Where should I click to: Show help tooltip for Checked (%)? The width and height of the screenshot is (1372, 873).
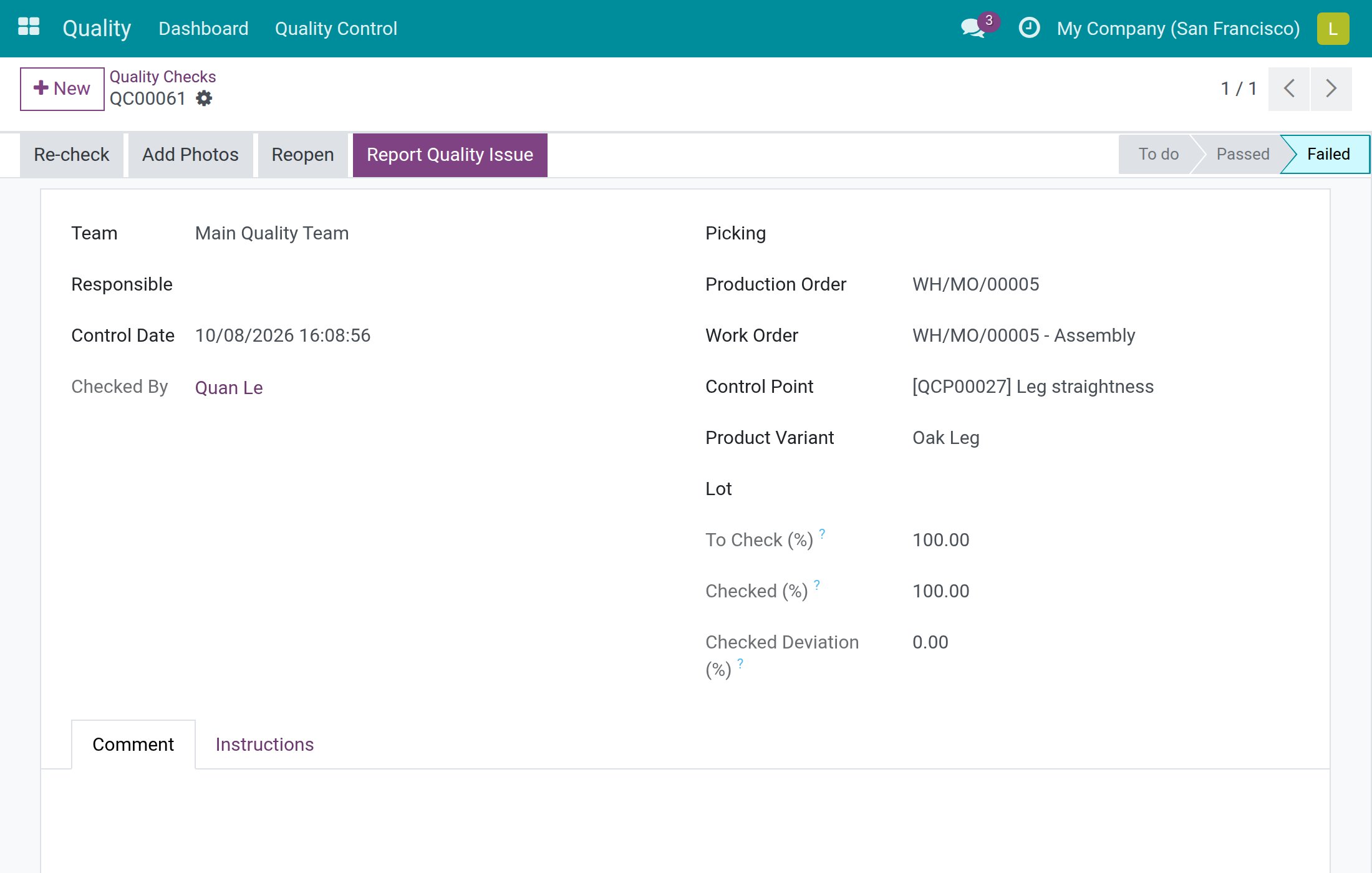click(816, 585)
